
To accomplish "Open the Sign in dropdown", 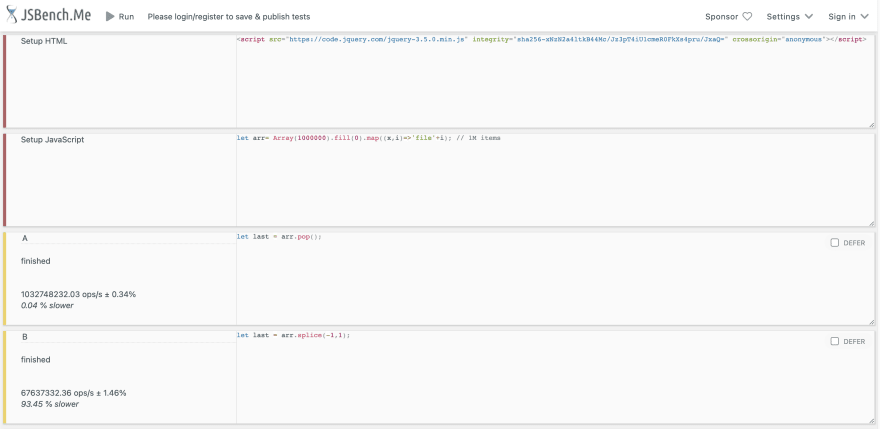I will pos(849,16).
